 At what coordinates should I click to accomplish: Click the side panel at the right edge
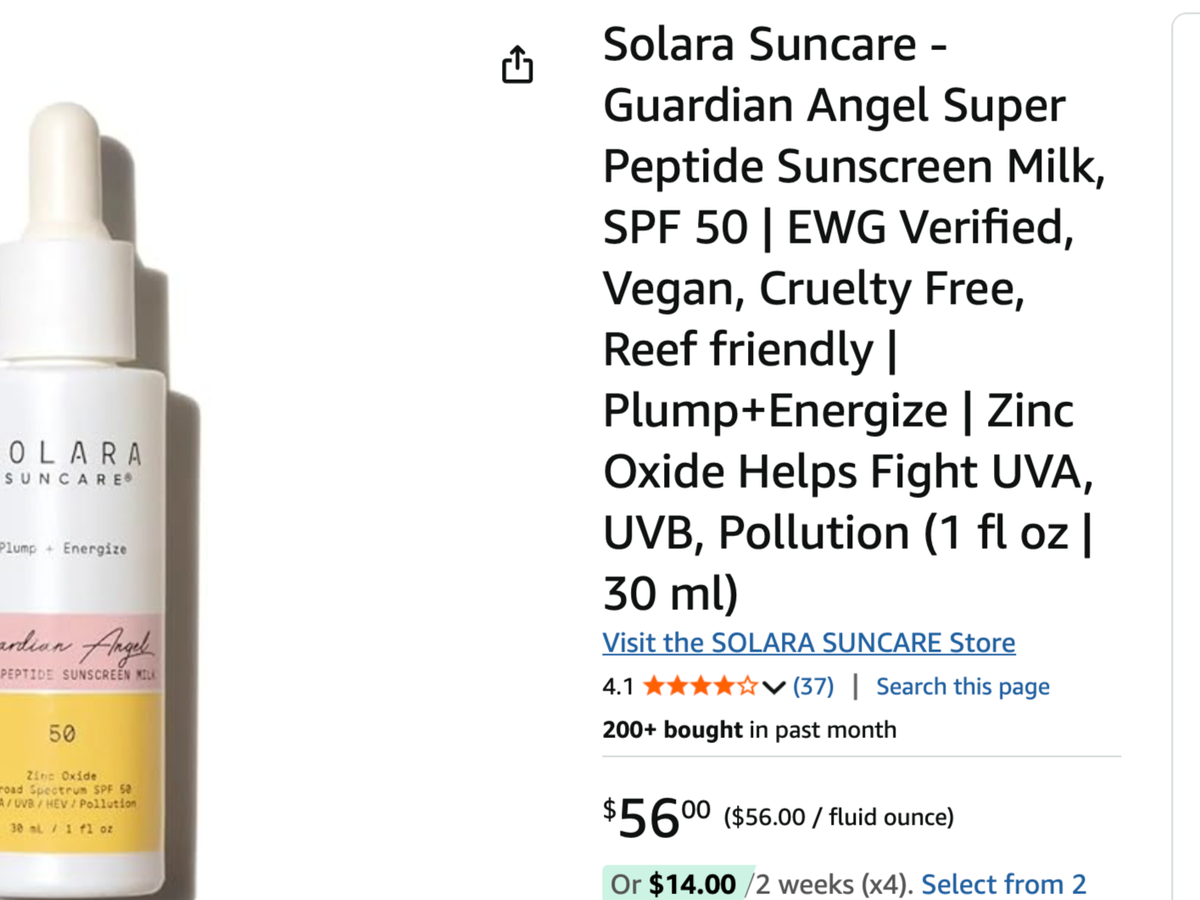[x=1186, y=450]
